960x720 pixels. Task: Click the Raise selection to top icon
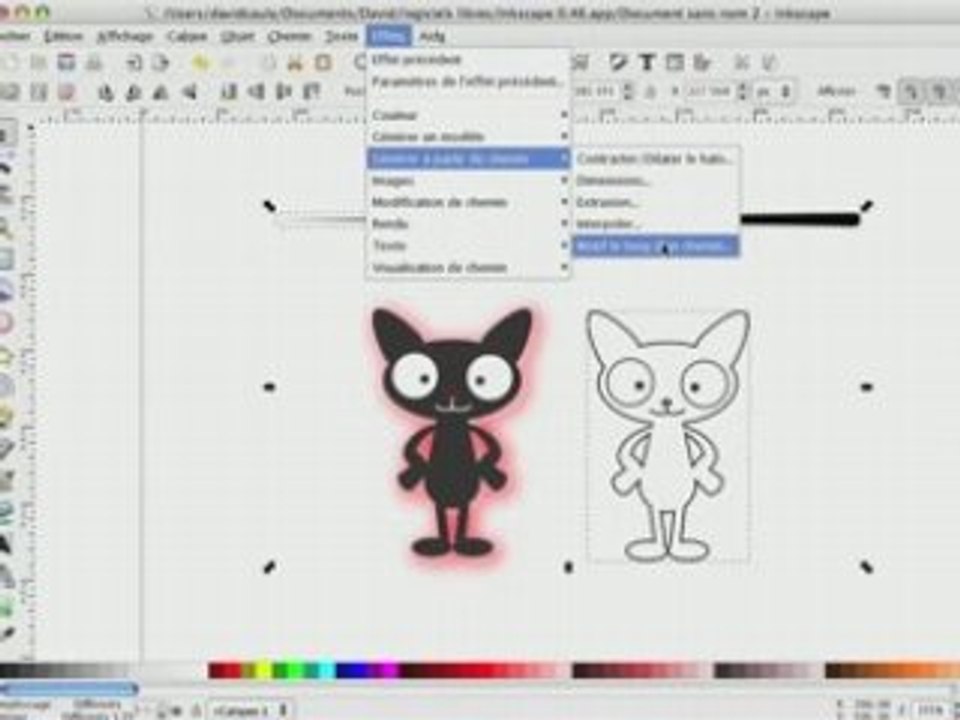[312, 92]
